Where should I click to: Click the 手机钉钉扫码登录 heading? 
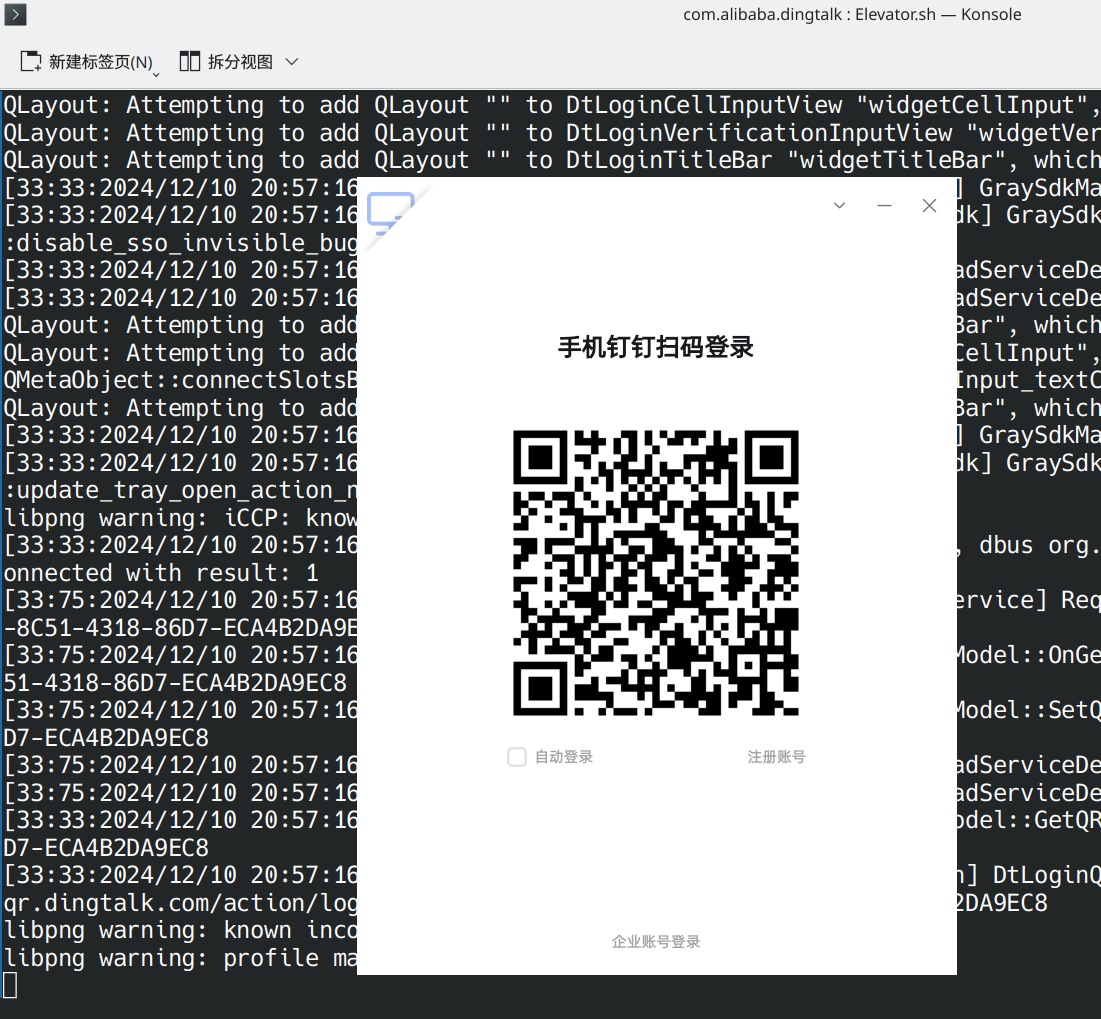point(656,347)
